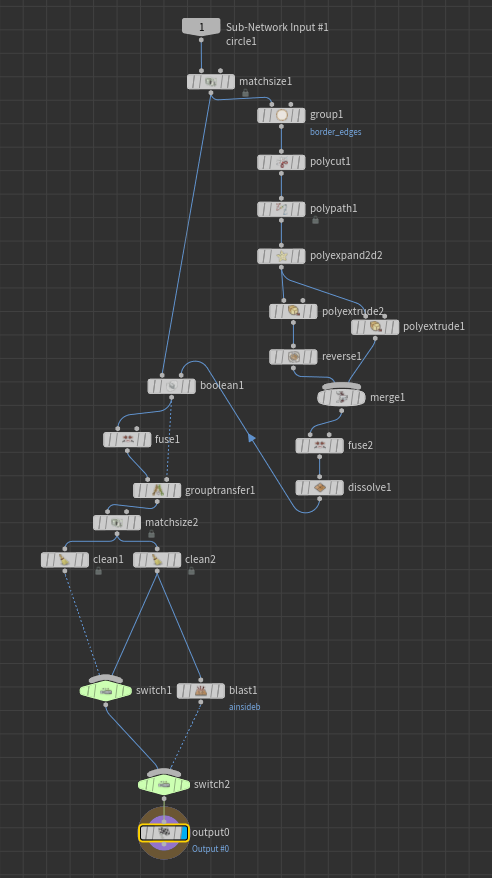Click the polyexpand2d2 star icon
This screenshot has height=878, width=492.
click(282, 256)
